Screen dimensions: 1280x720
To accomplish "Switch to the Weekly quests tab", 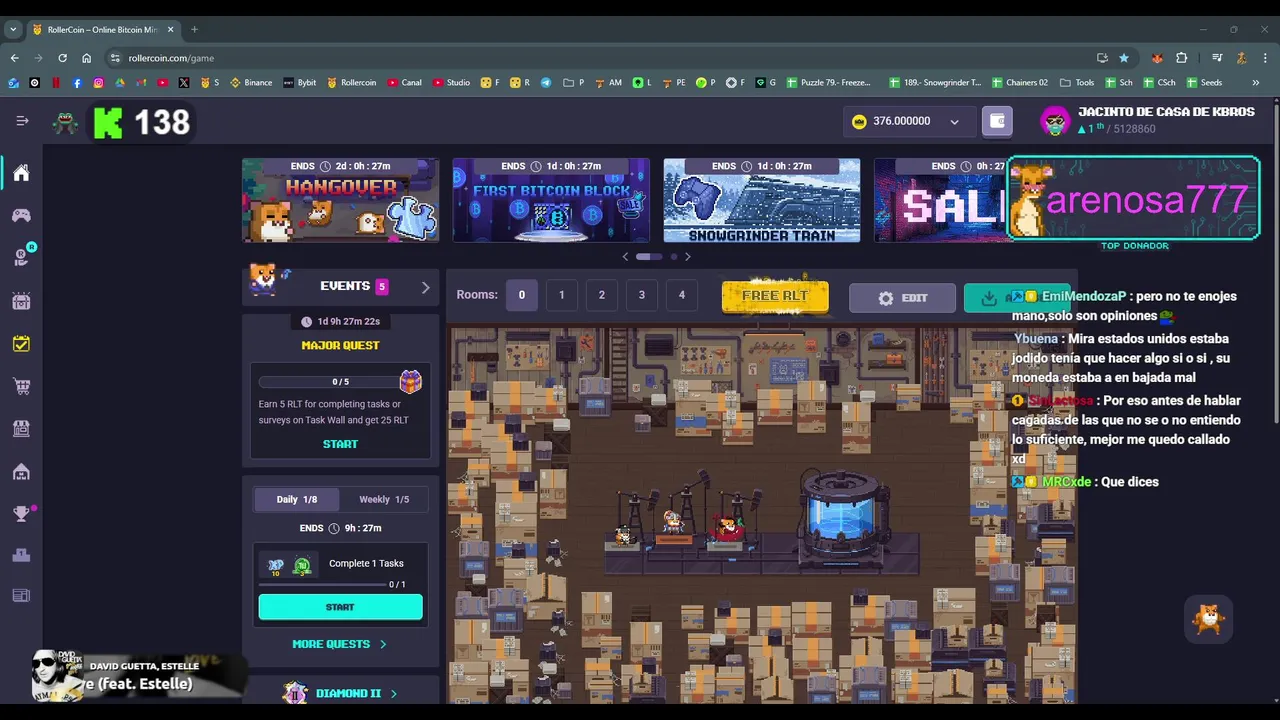I will coord(384,499).
